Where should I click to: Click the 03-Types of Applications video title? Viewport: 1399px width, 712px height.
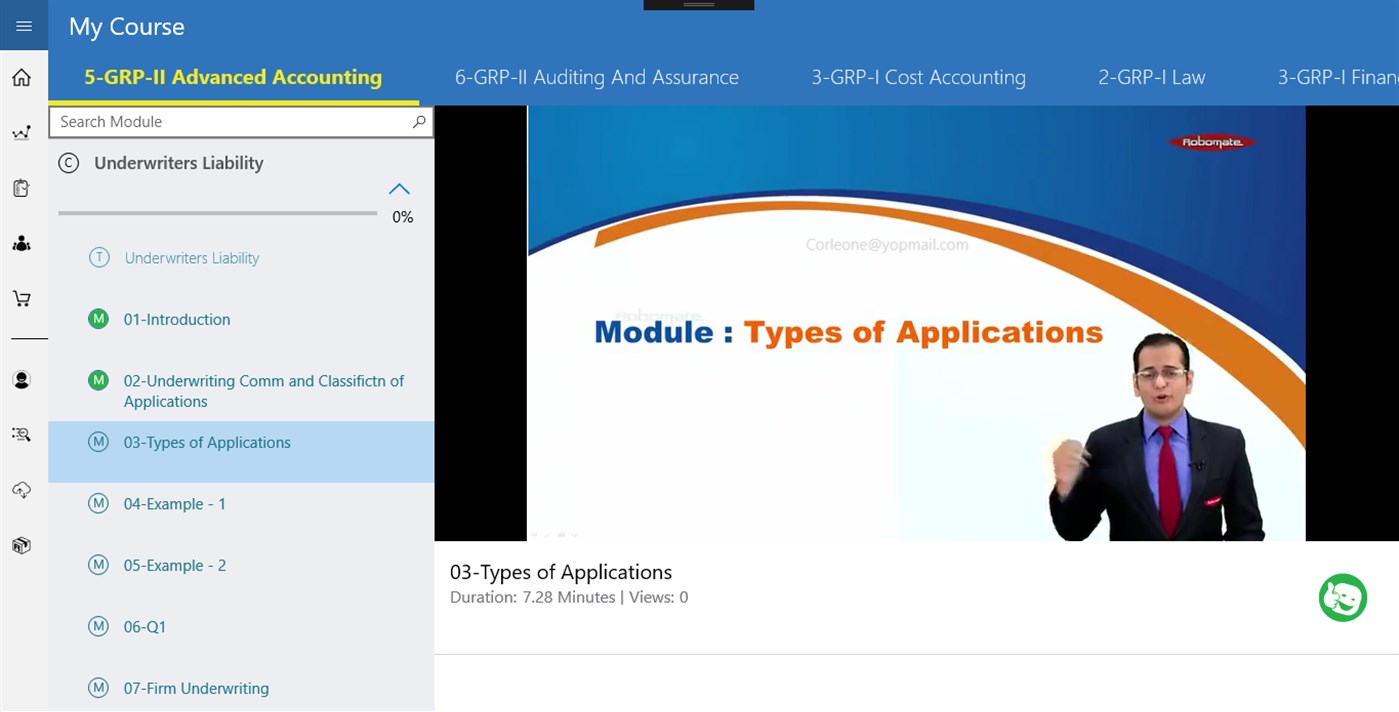[561, 572]
